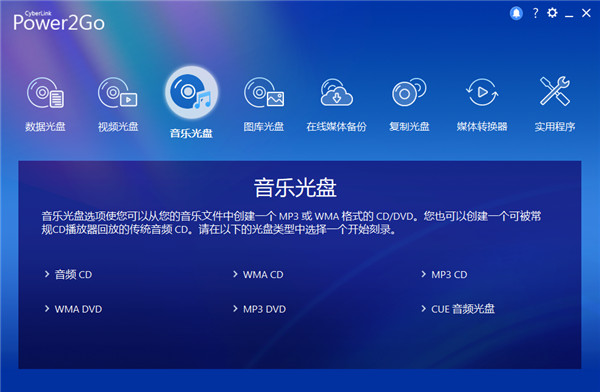
Task: Click the chevron beside MP3 DVD
Action: pos(235,309)
